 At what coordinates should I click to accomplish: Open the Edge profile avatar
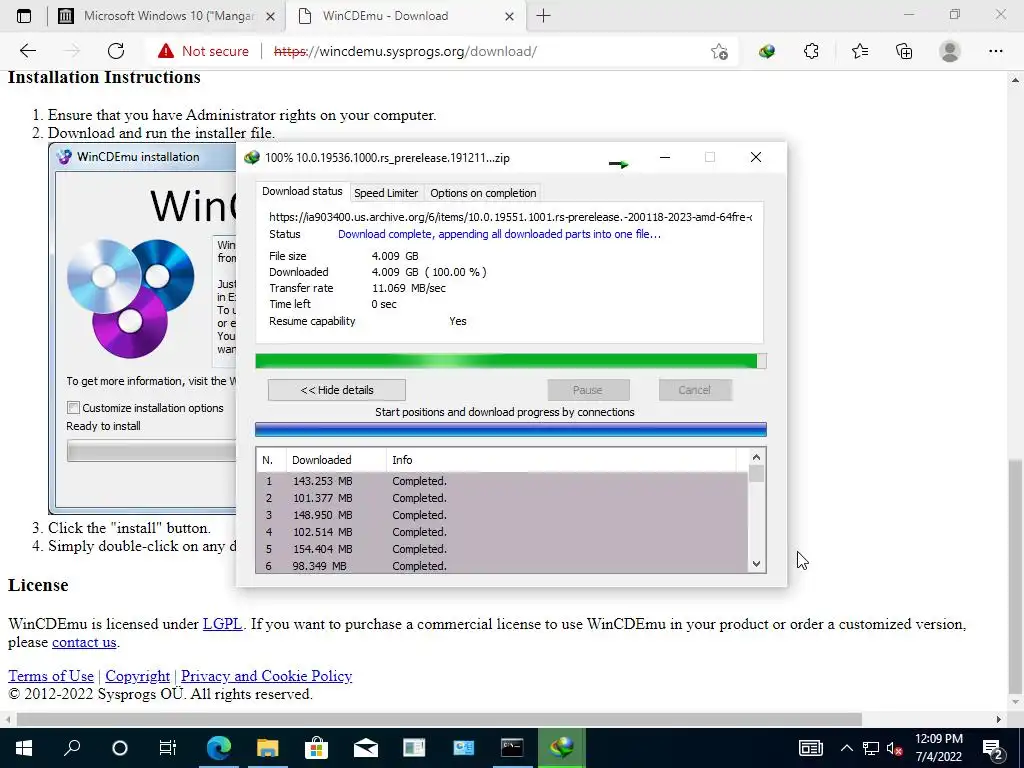950,51
